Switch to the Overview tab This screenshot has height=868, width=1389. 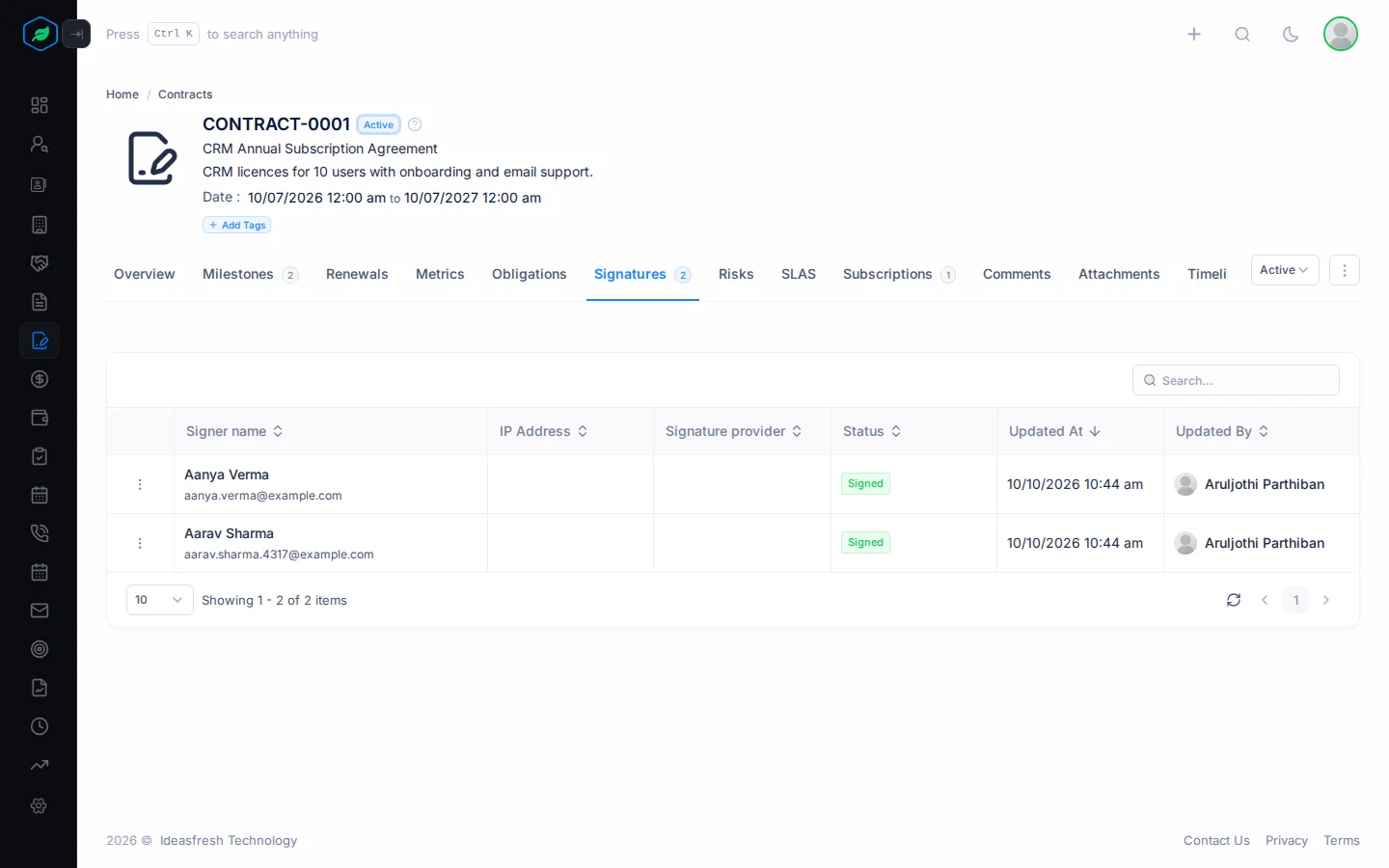click(x=145, y=274)
